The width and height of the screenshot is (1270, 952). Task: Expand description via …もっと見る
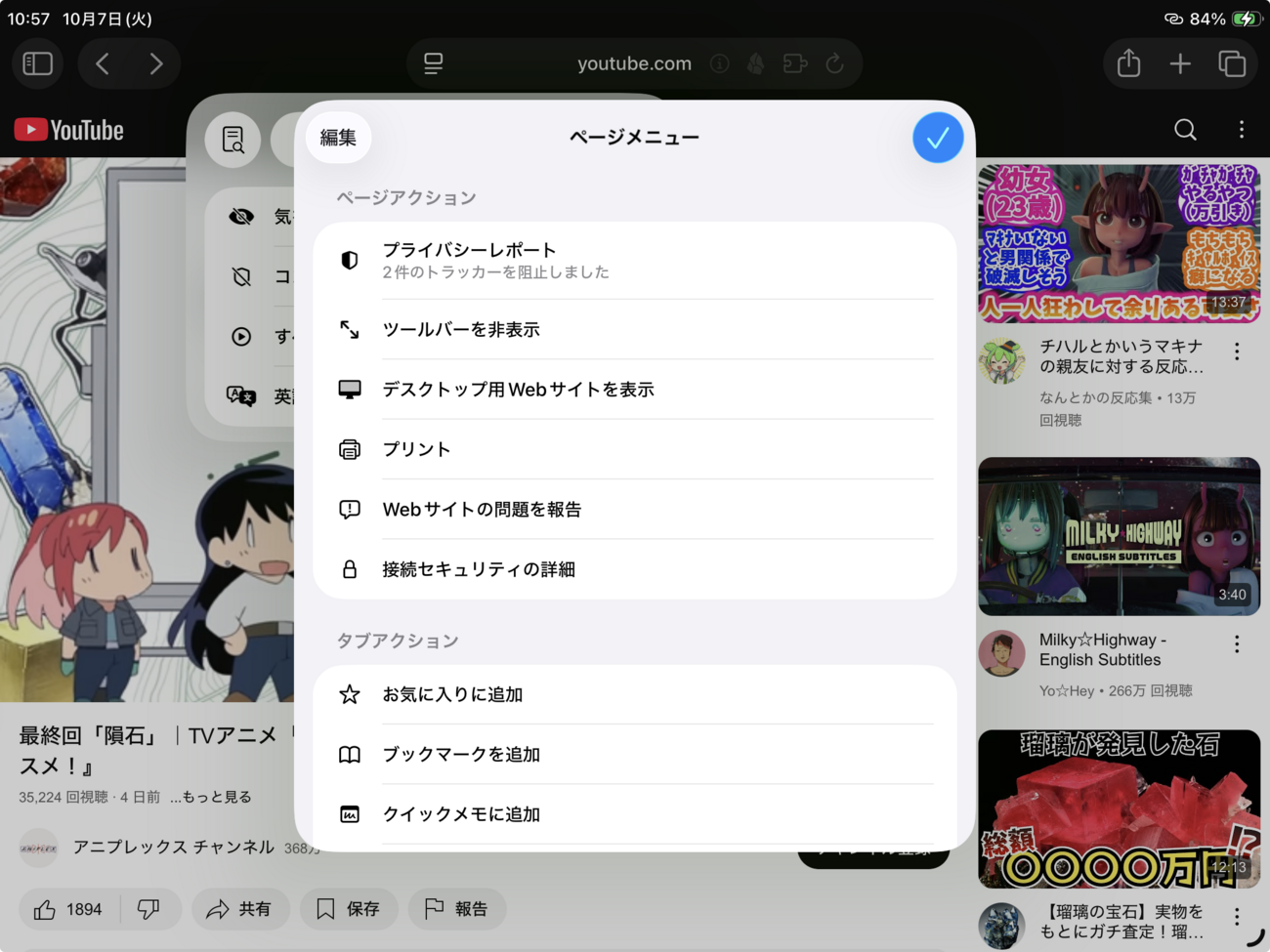(x=211, y=797)
